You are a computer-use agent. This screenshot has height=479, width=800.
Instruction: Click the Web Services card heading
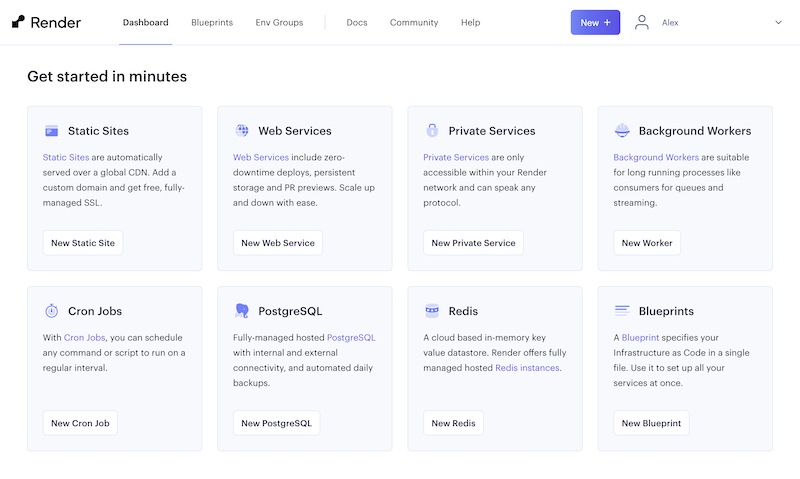[x=294, y=131]
